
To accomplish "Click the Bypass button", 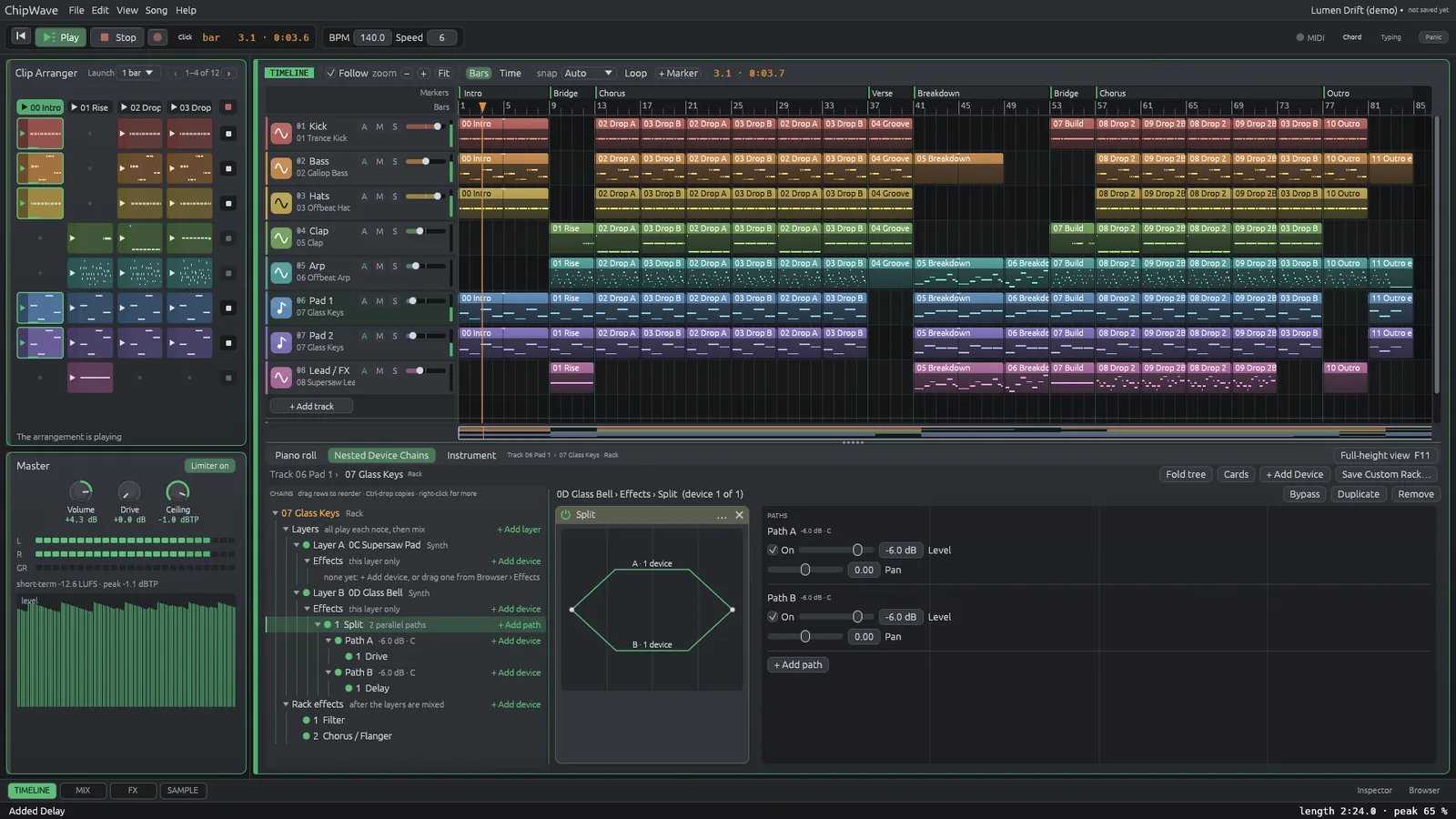I will [x=1304, y=494].
